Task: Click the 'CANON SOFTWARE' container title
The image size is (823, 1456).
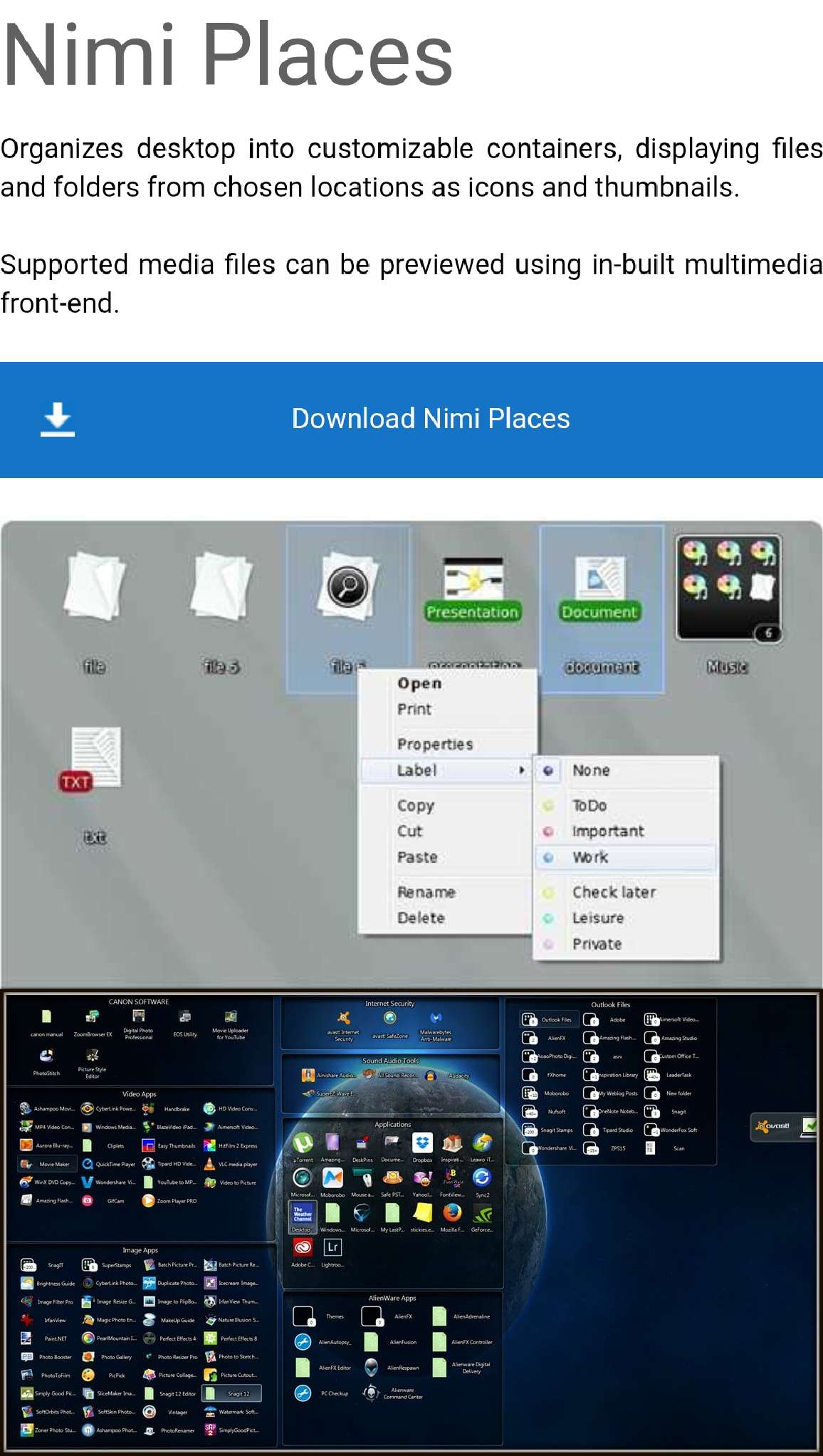Action: (x=139, y=1002)
